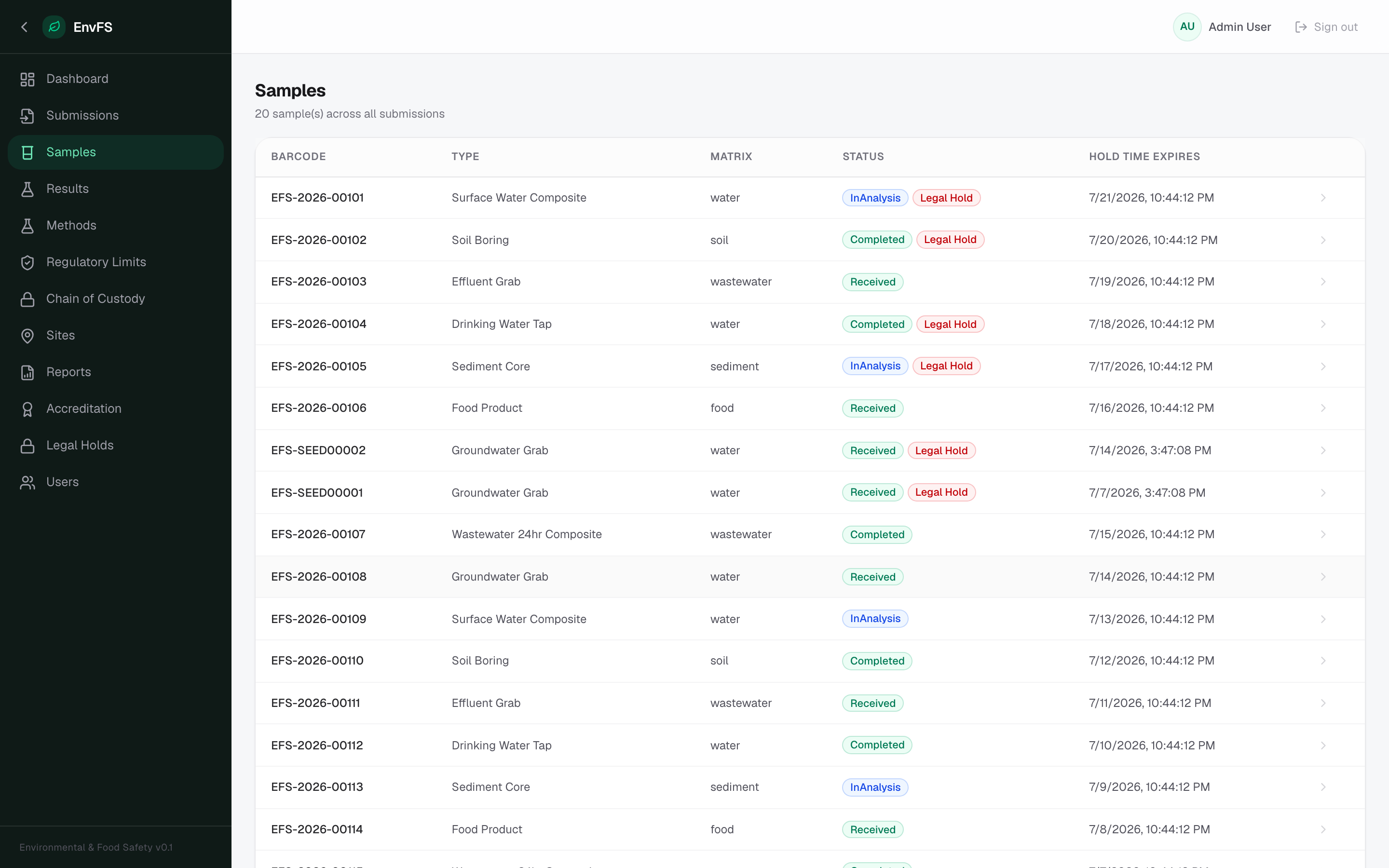Click the Regulatory Limits shield icon
This screenshot has height=868, width=1389.
(27, 262)
